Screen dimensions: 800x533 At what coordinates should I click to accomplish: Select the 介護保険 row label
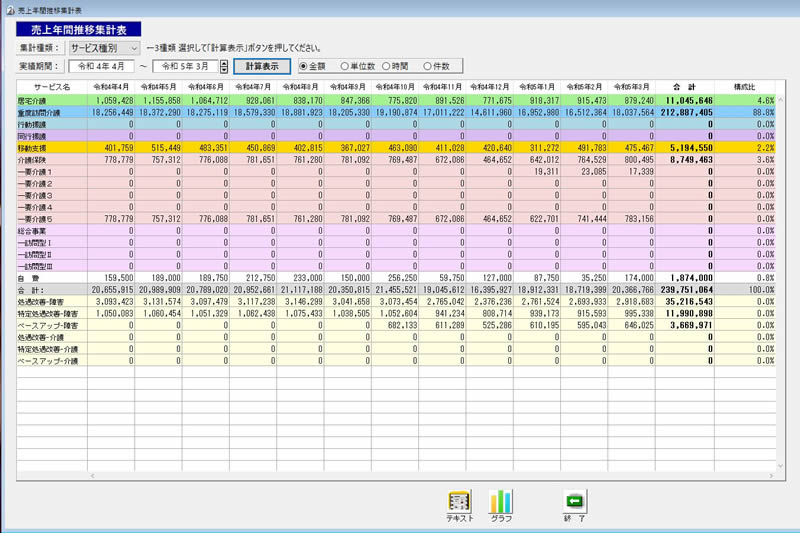[52, 160]
